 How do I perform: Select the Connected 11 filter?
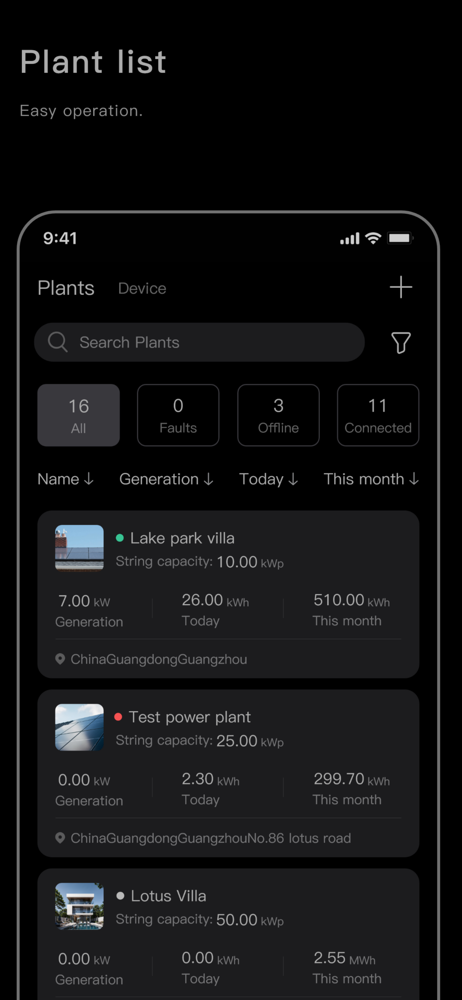pyautogui.click(x=378, y=415)
